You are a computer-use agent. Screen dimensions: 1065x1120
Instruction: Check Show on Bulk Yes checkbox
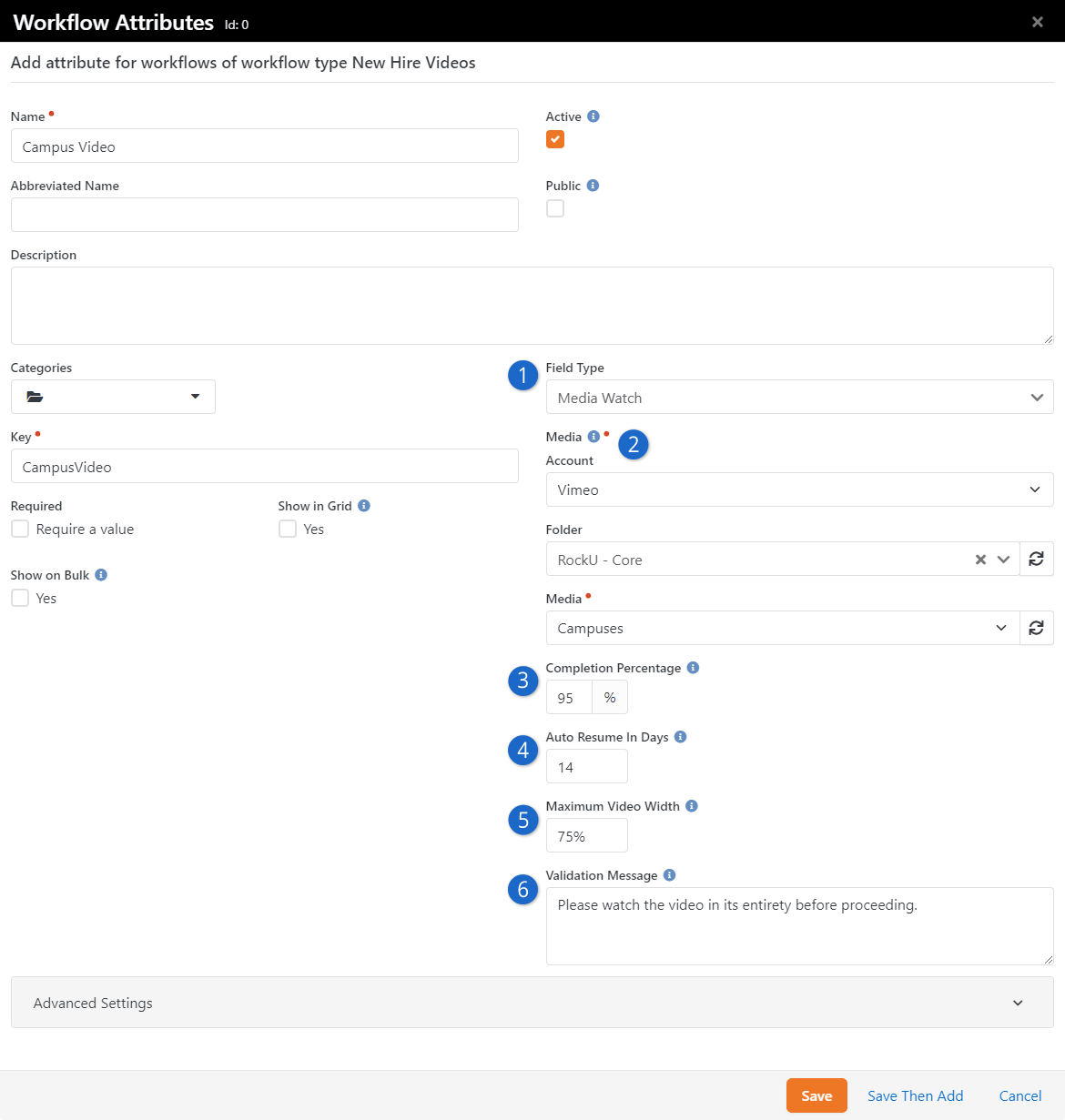[20, 598]
